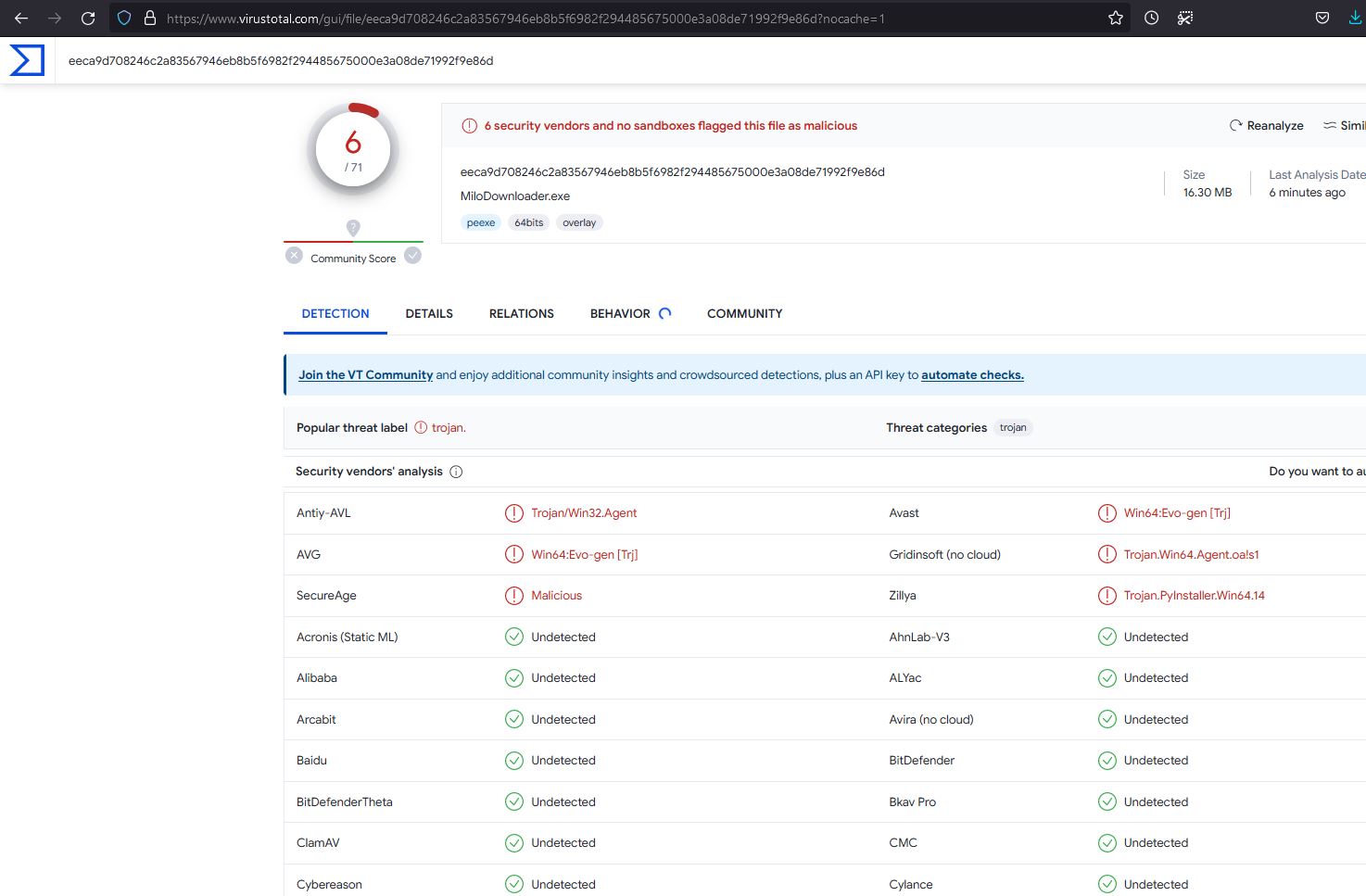Click the file hash in the summary card
This screenshot has width=1366, height=896.
point(673,172)
